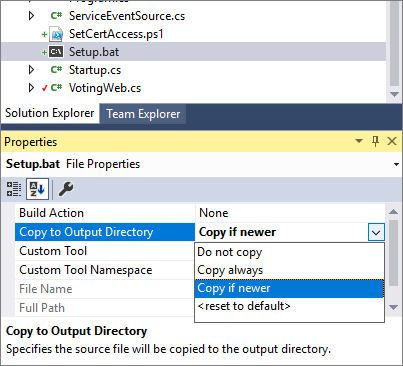This screenshot has width=403, height=366.
Task: Expand the ServiceEventSource.cs node
Action: tap(31, 16)
